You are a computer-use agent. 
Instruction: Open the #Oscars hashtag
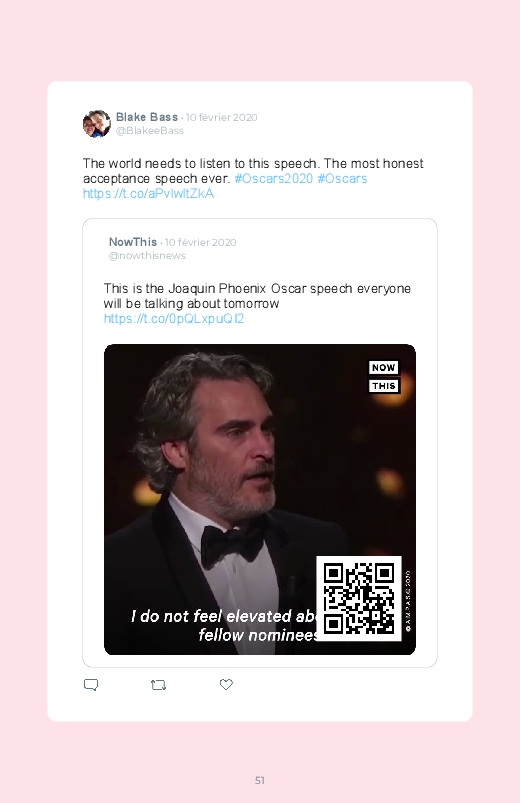click(x=342, y=178)
